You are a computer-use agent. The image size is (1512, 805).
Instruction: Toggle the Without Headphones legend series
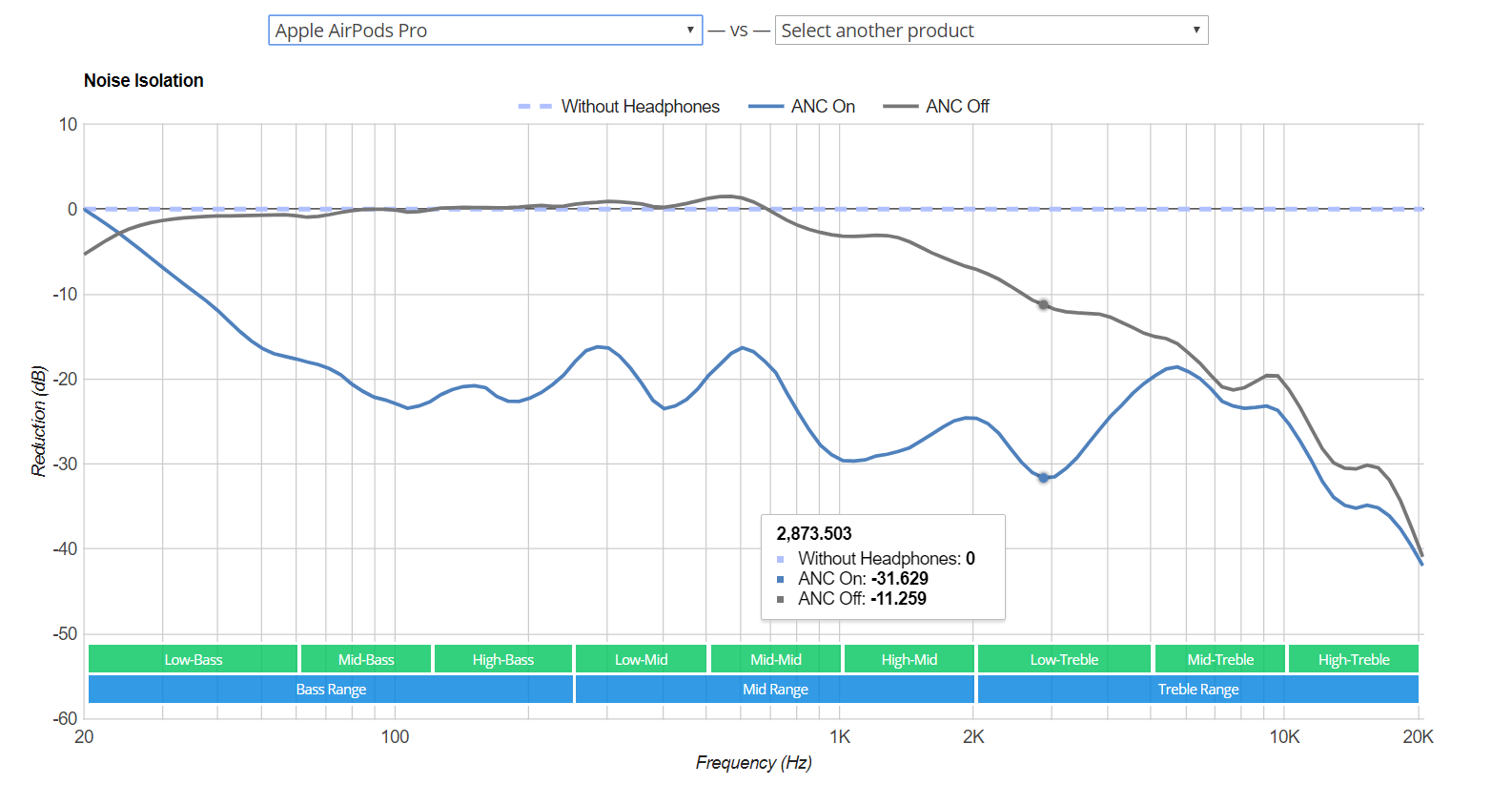(619, 107)
